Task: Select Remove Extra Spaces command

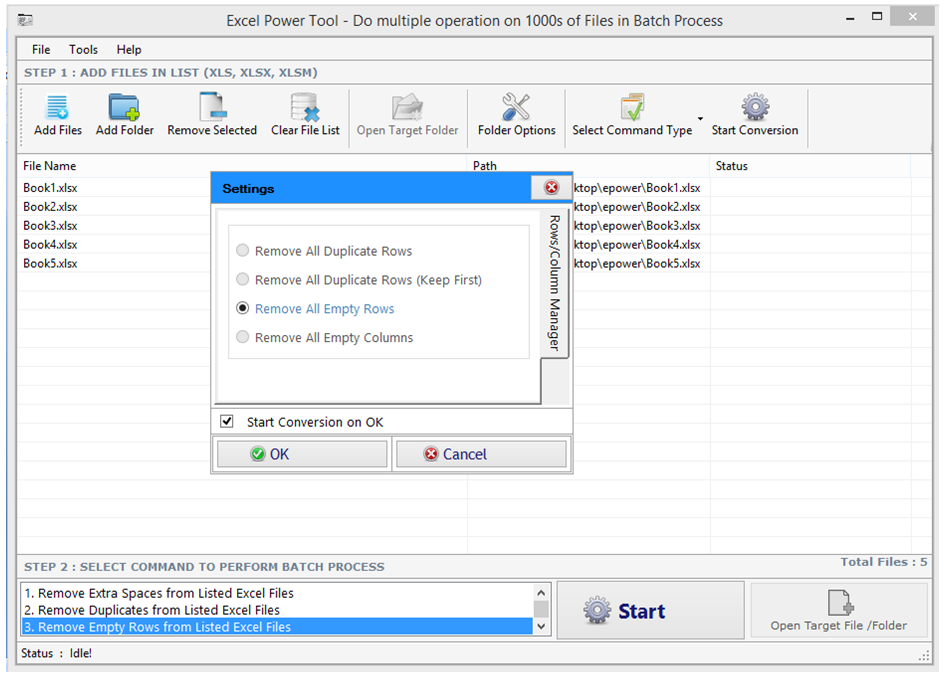Action: coord(278,593)
